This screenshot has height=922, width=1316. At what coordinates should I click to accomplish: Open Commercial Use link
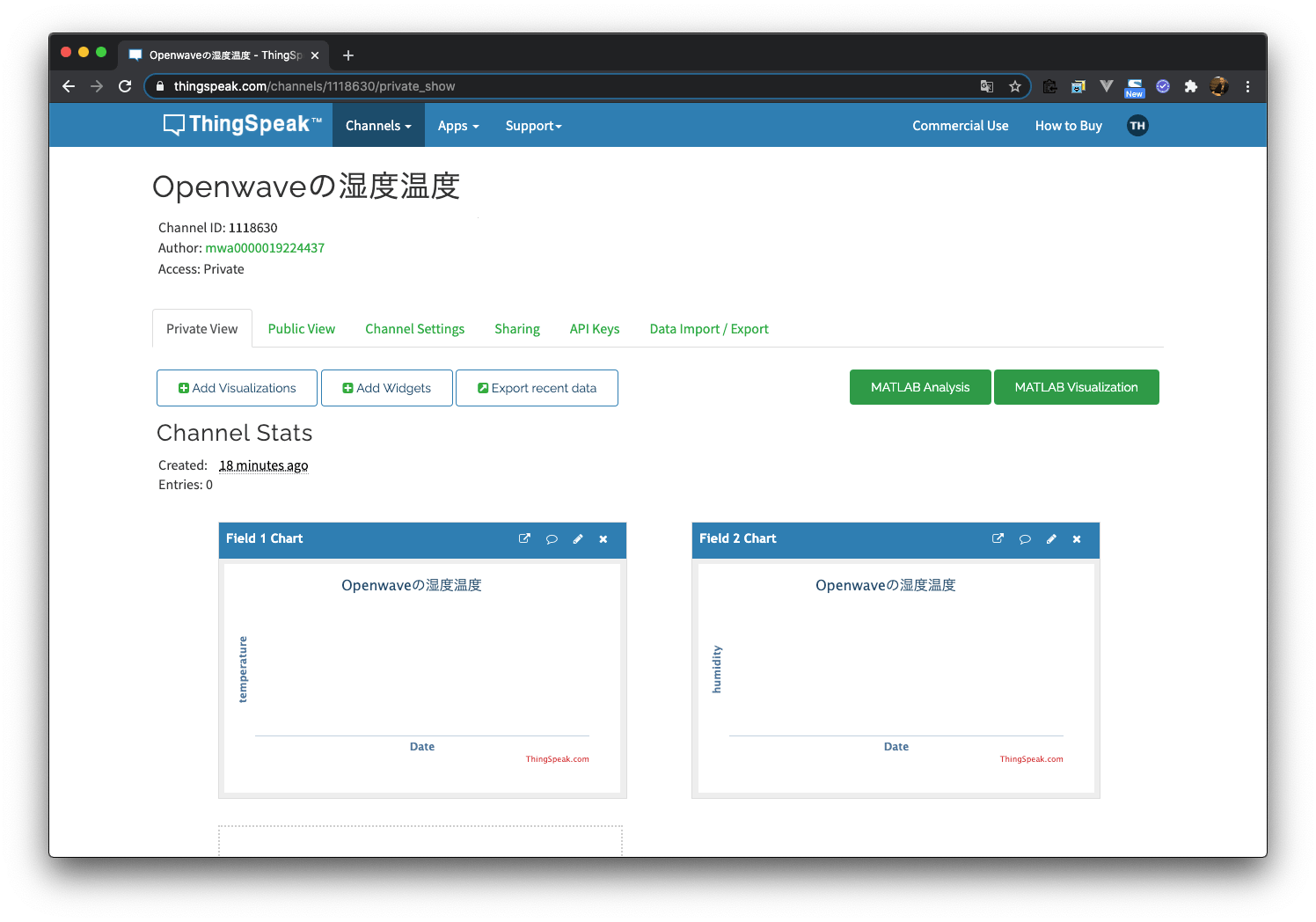[x=961, y=126]
